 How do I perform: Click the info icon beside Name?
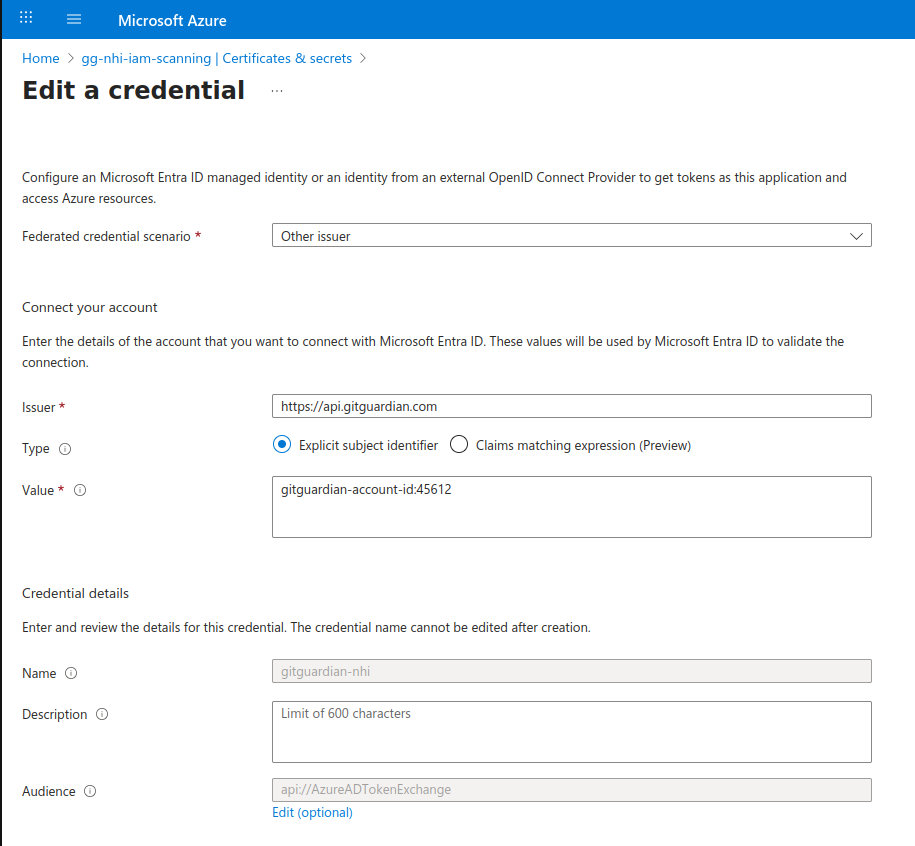point(71,673)
